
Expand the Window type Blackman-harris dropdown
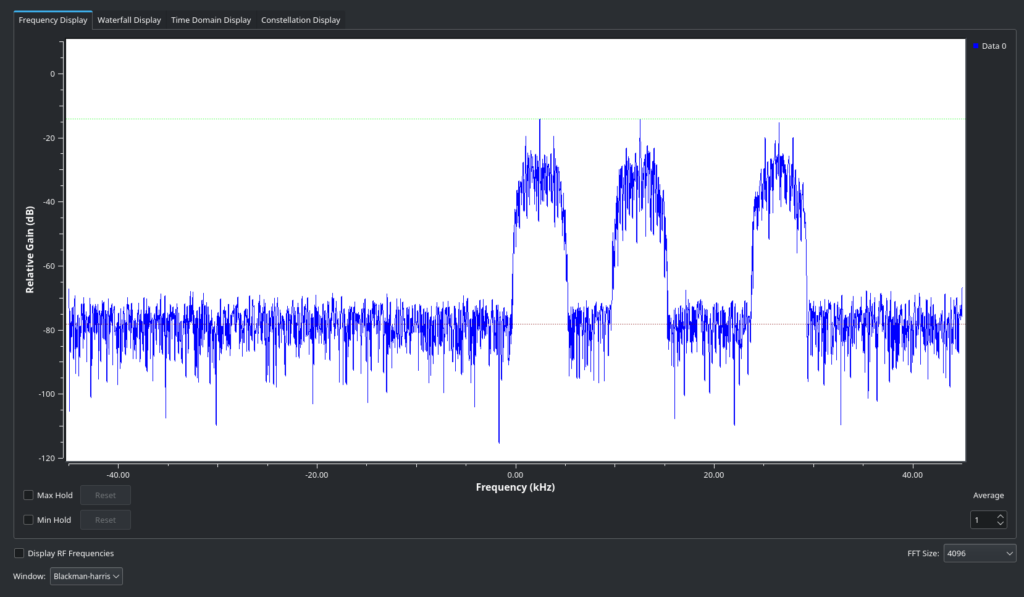click(x=86, y=576)
